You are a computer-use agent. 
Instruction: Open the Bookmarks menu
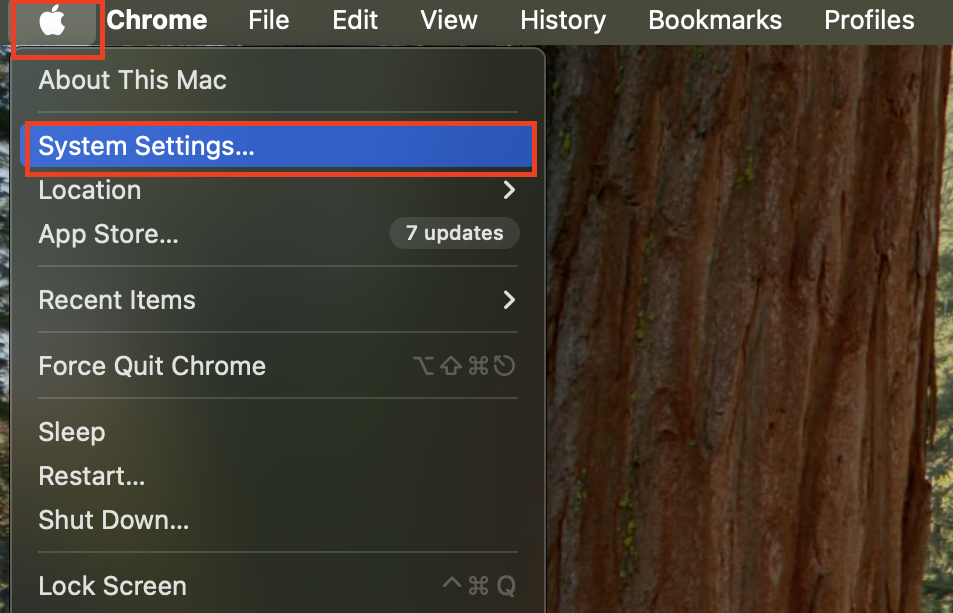coord(715,20)
